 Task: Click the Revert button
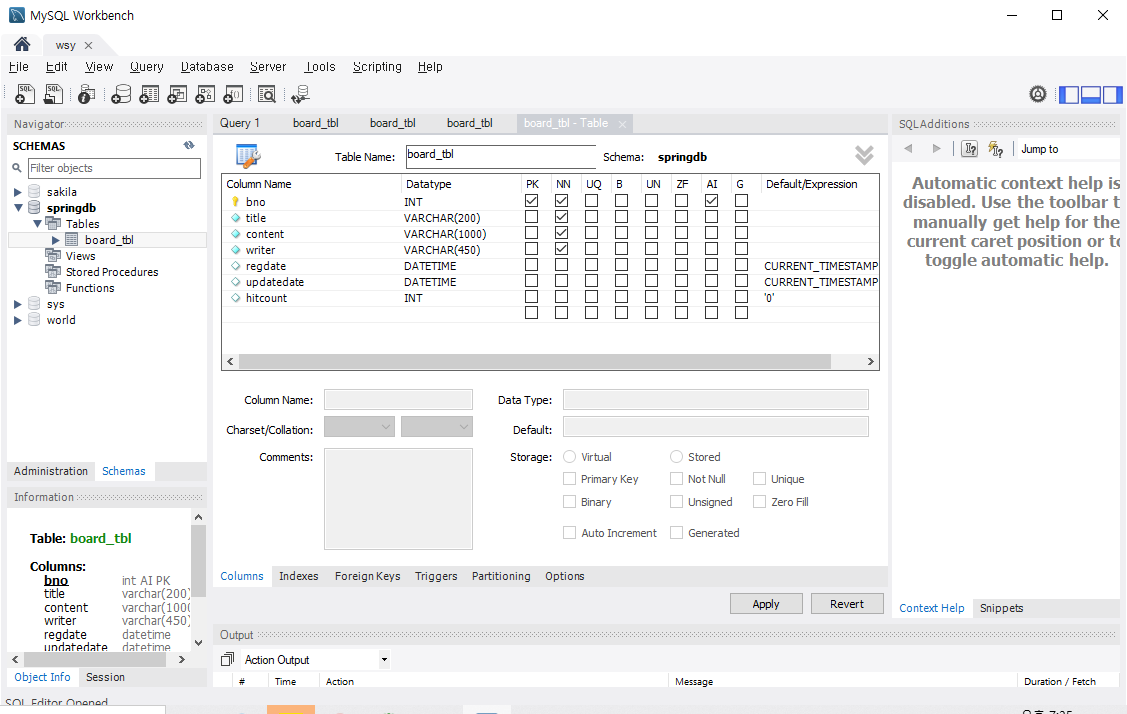point(847,604)
